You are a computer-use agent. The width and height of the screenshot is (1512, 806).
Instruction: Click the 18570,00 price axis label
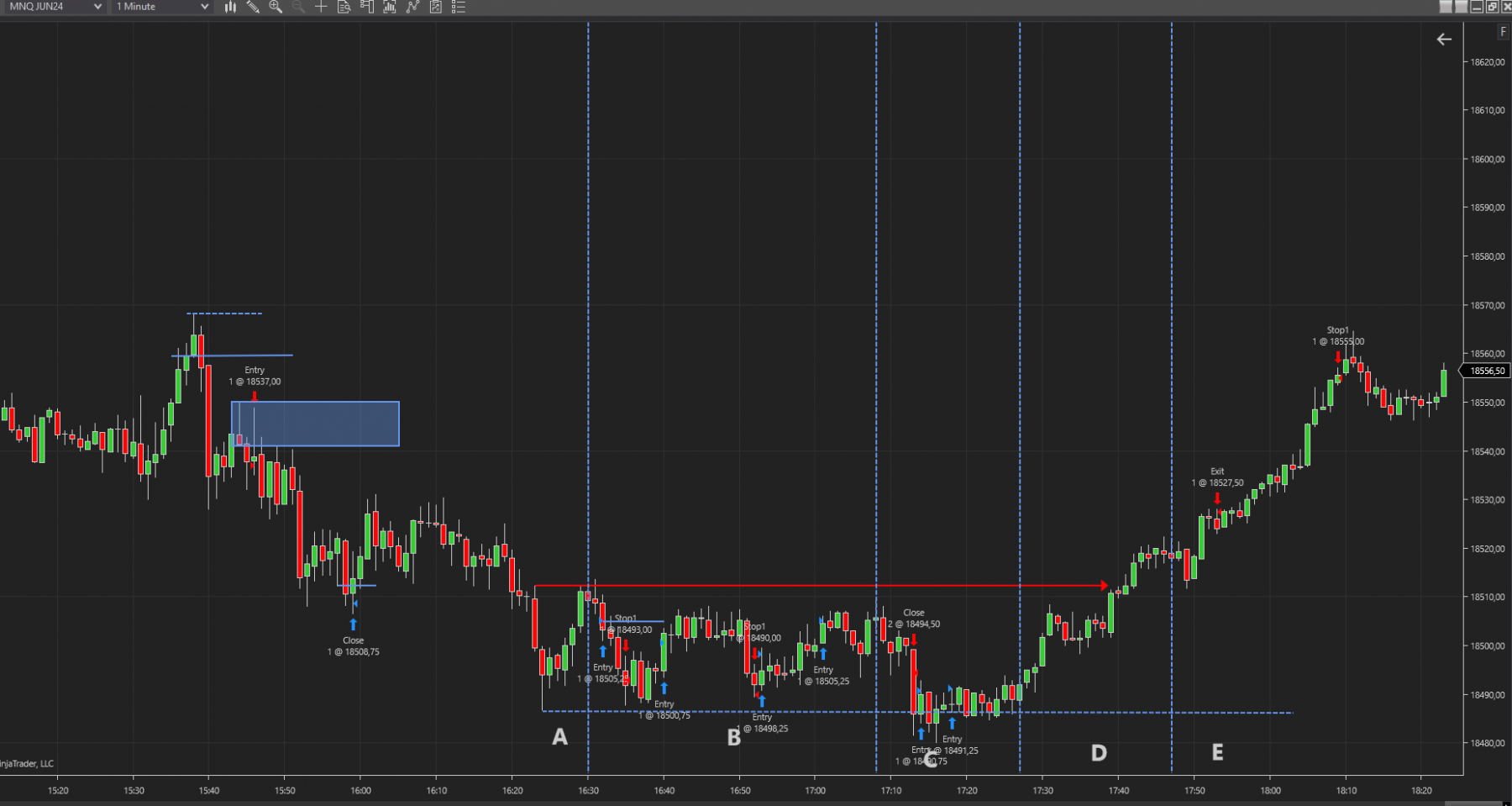pyautogui.click(x=1487, y=306)
